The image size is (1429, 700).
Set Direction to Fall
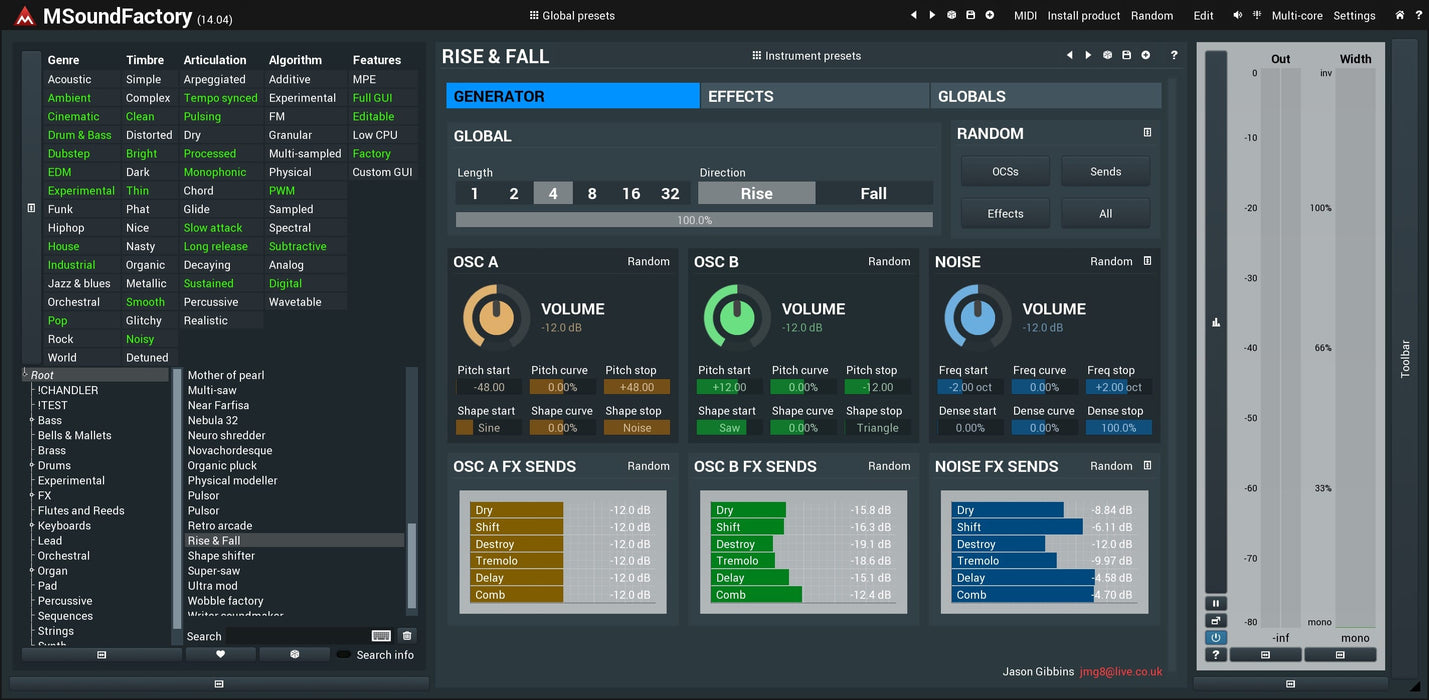[x=874, y=193]
